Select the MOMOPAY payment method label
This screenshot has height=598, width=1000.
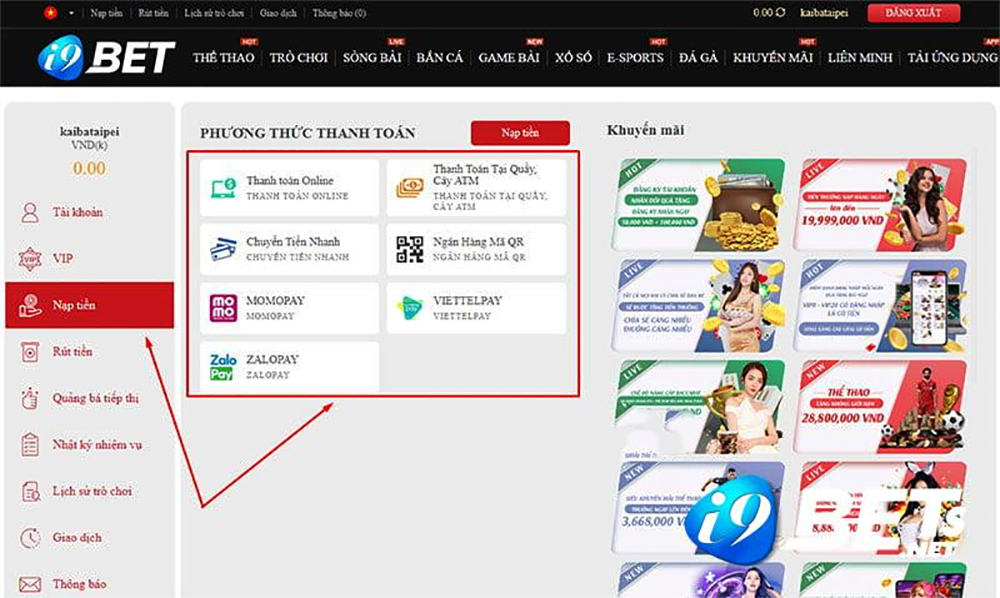tap(276, 300)
